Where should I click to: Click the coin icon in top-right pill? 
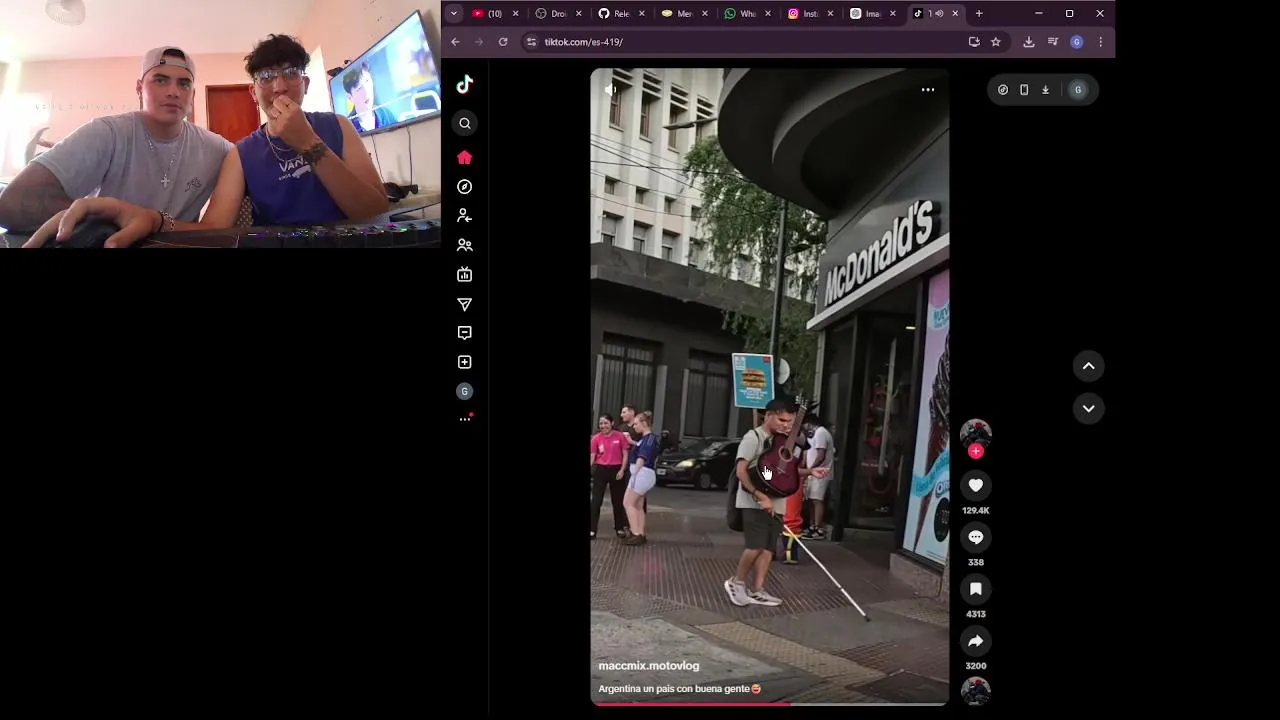[1003, 90]
